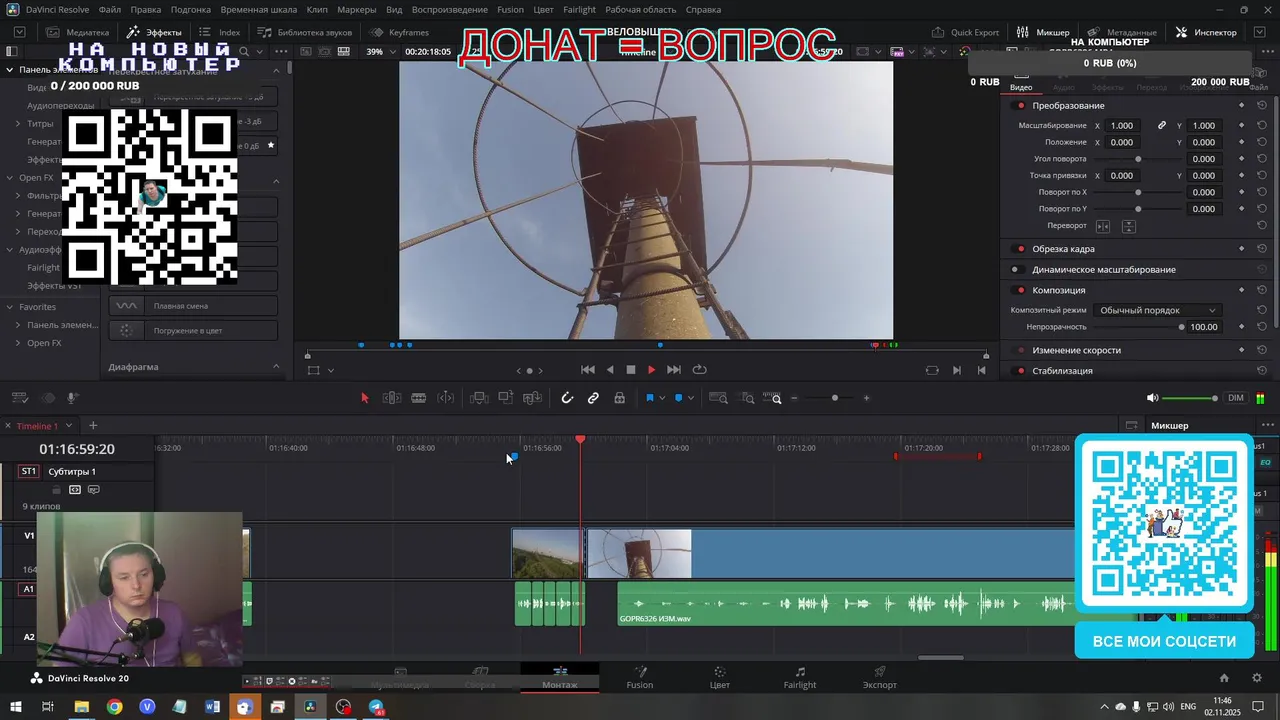Open Windows Start menu
1280x720 pixels.
pyautogui.click(x=16, y=707)
